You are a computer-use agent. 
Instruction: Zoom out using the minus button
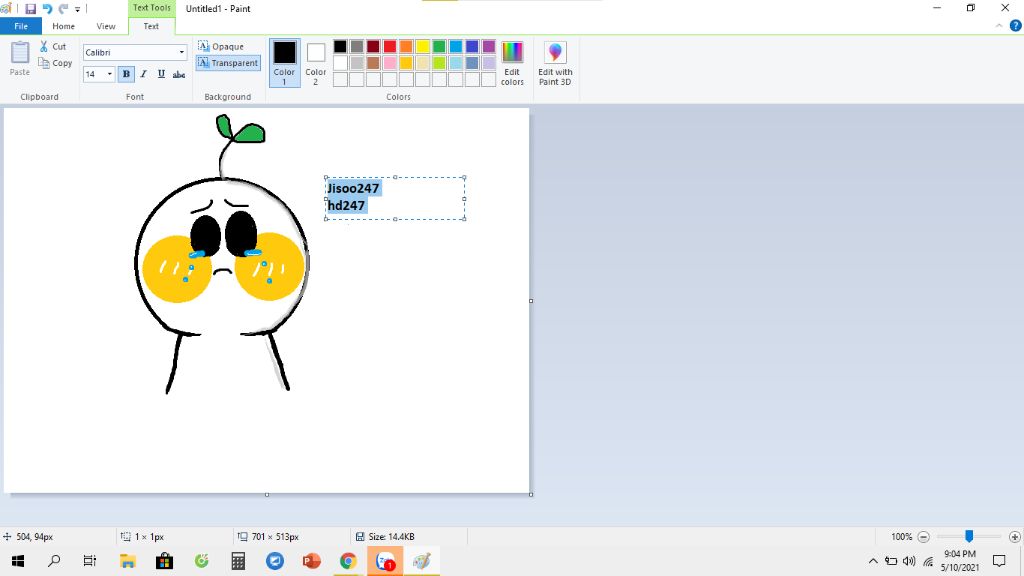(x=923, y=537)
